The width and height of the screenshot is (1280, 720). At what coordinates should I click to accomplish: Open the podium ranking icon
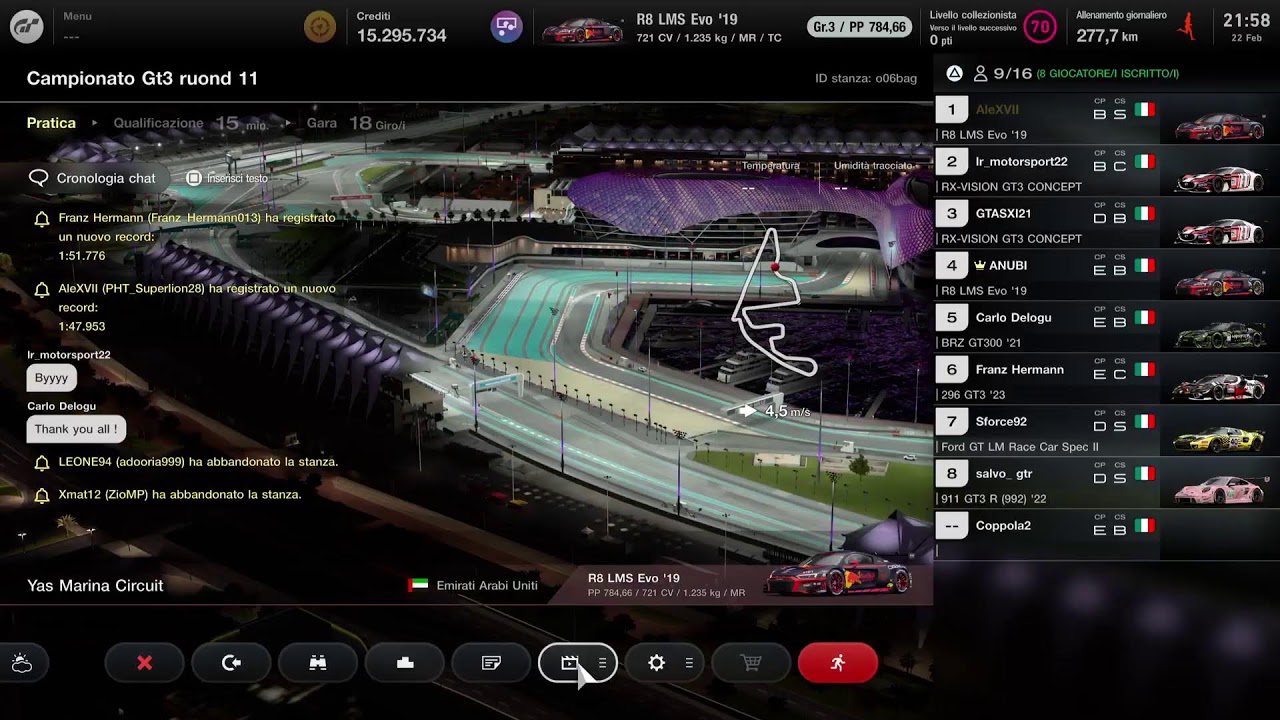(405, 663)
